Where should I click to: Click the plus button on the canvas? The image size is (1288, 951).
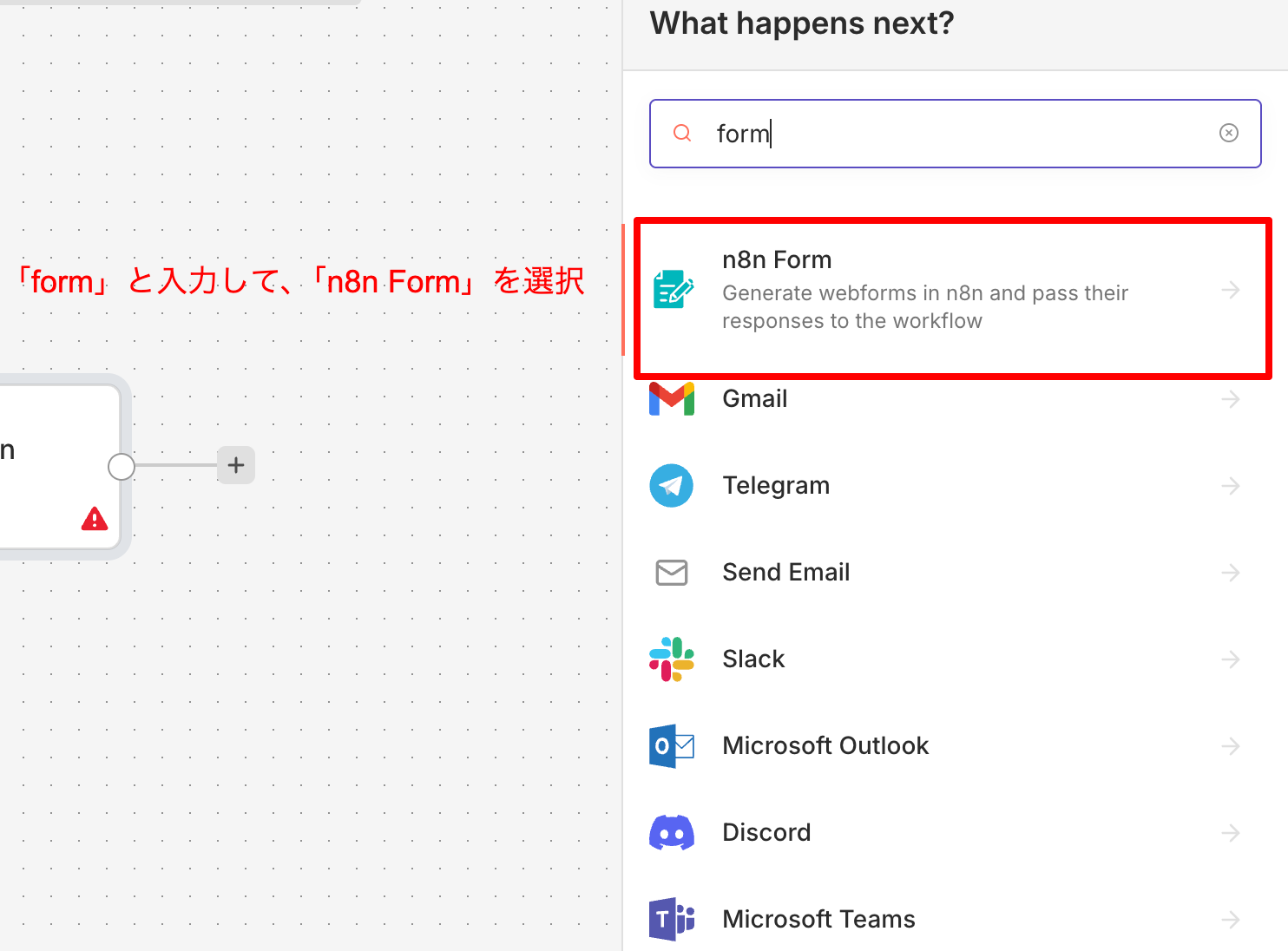tap(235, 465)
